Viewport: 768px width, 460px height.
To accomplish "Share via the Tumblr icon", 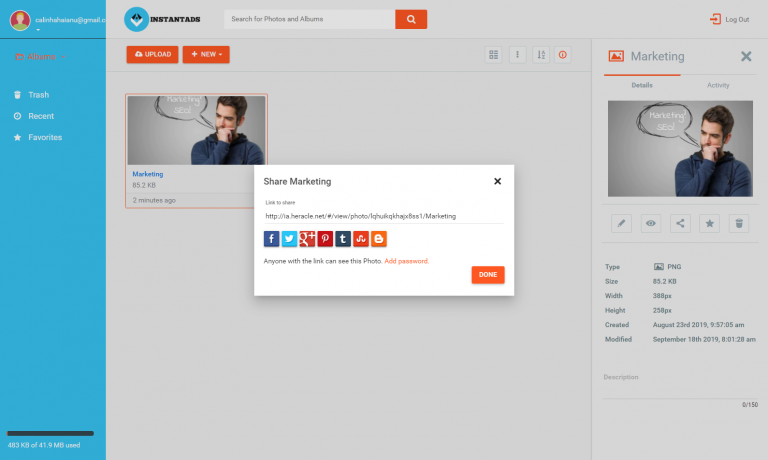I will (x=343, y=239).
